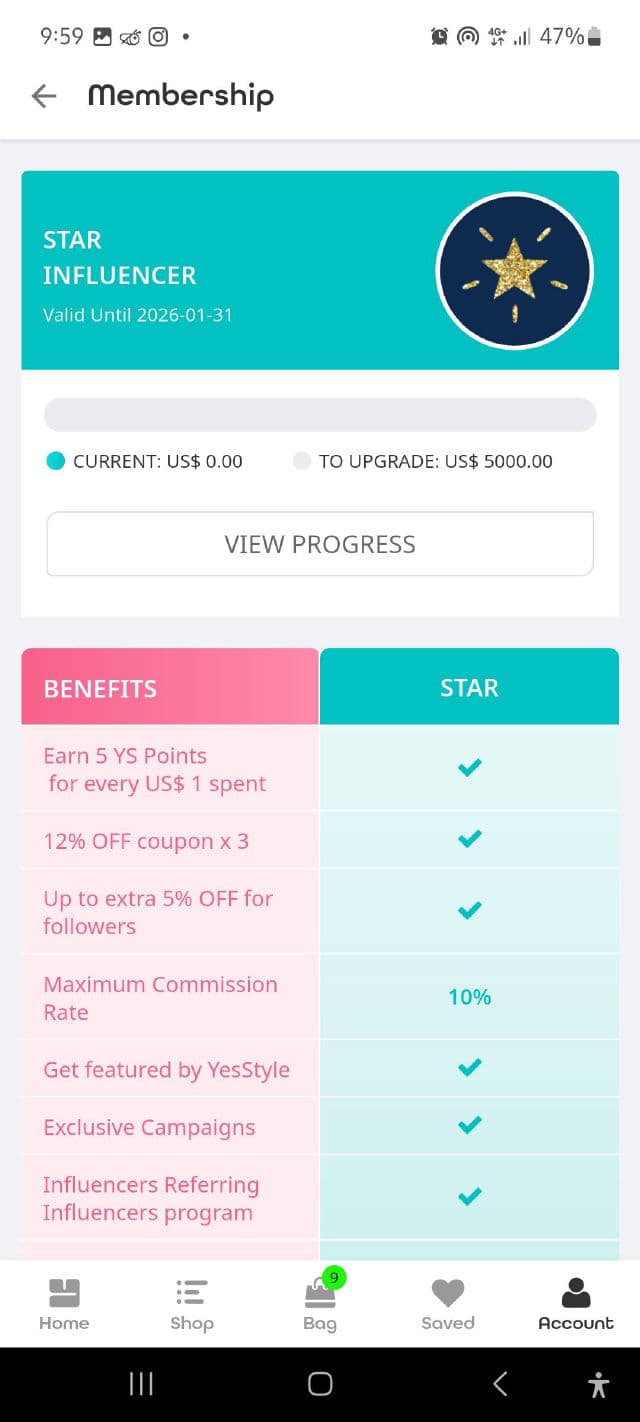Open the Saved heart icon
Screen dimensions: 640x1422
447,1293
